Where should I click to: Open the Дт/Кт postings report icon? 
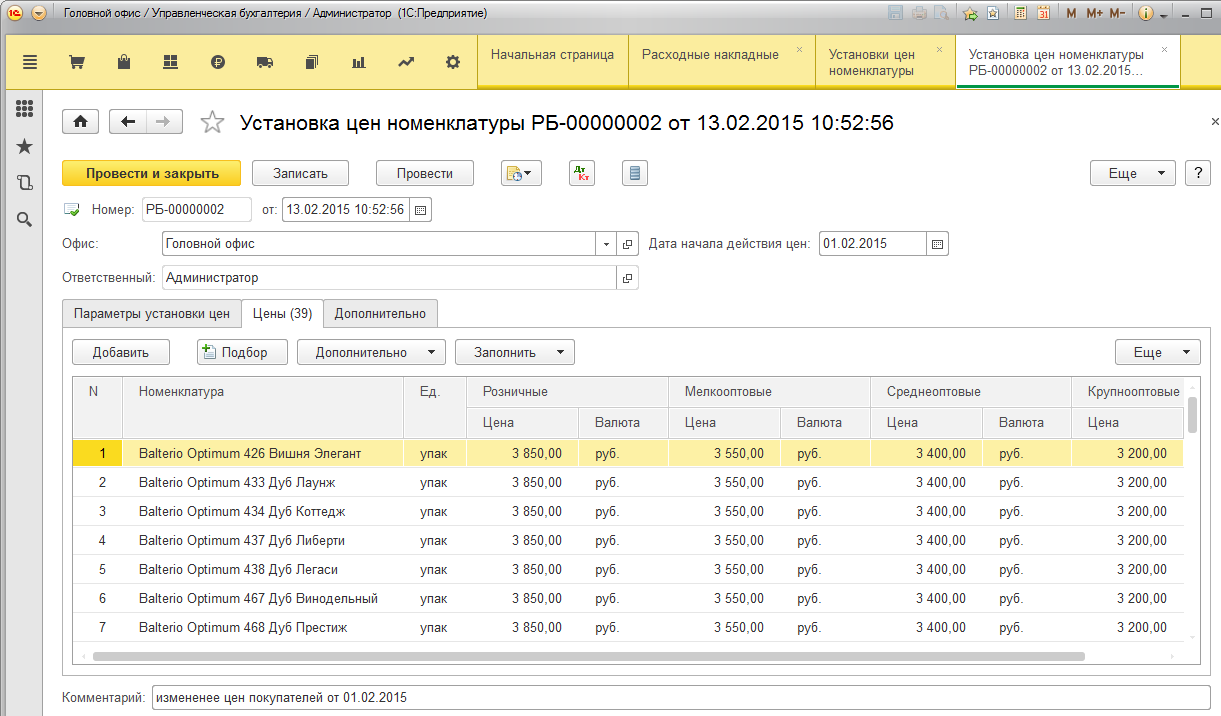pyautogui.click(x=581, y=173)
